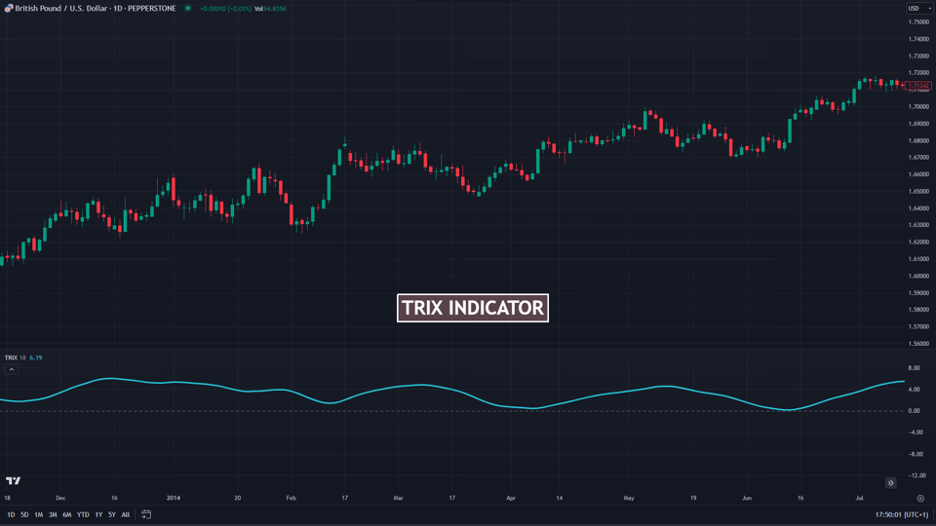Show the 1Y time range
936x526 pixels.
98,515
